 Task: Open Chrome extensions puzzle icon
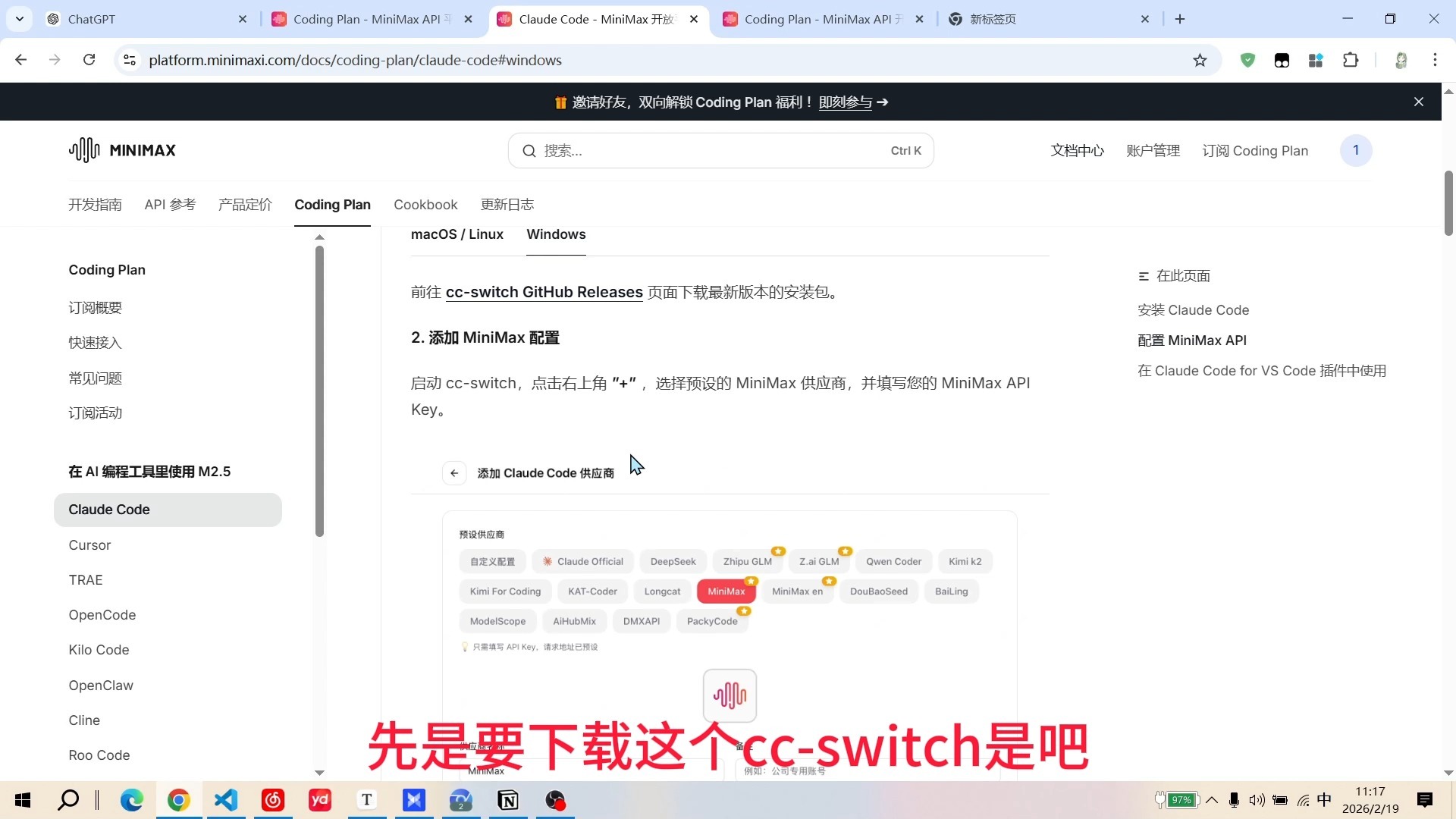point(1351,61)
